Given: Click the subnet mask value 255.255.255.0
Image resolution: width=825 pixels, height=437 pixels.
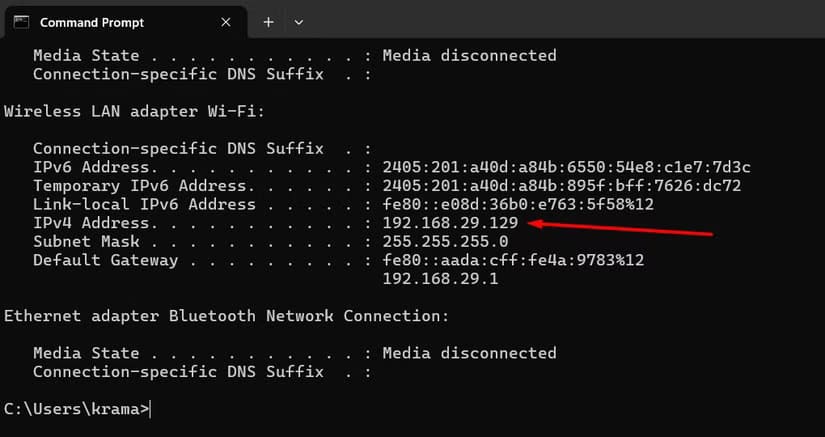Looking at the screenshot, I should [445, 241].
